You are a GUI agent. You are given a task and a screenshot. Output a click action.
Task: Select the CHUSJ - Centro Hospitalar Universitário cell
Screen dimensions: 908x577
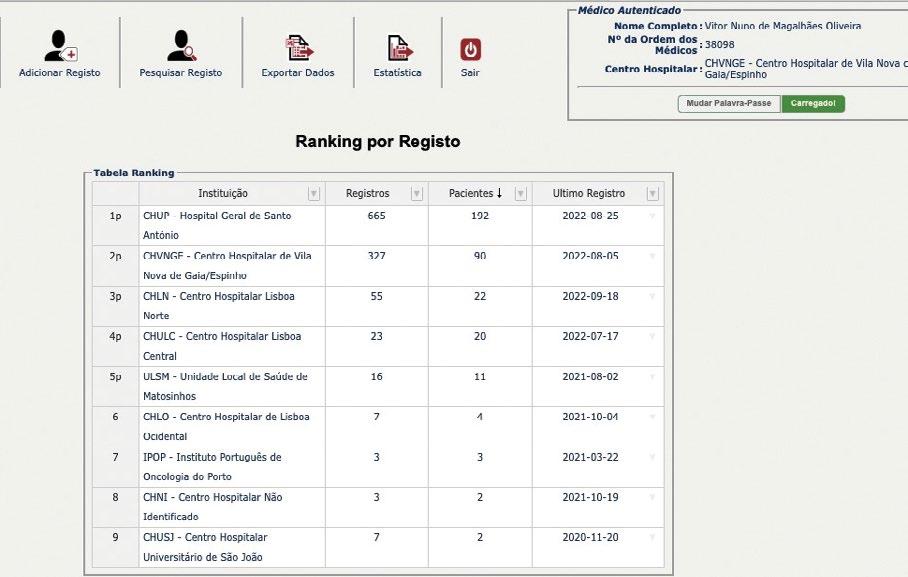(x=232, y=547)
